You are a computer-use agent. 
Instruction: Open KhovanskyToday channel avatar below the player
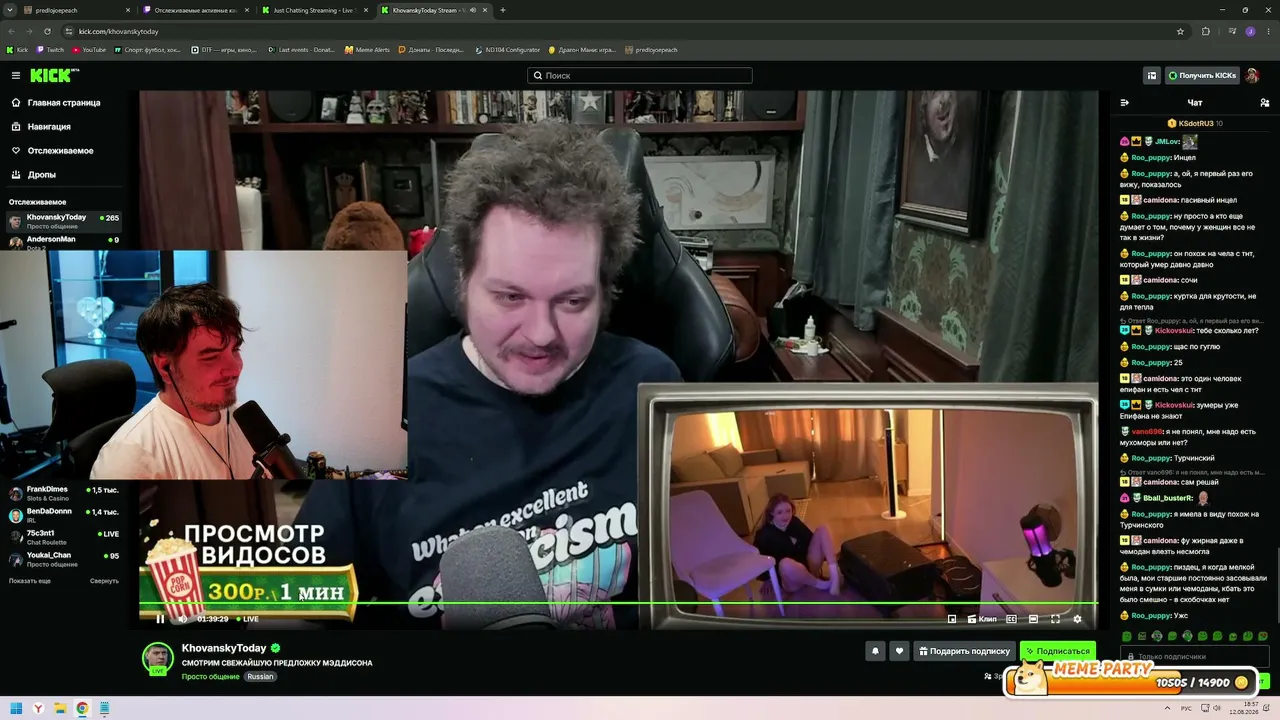click(x=157, y=658)
